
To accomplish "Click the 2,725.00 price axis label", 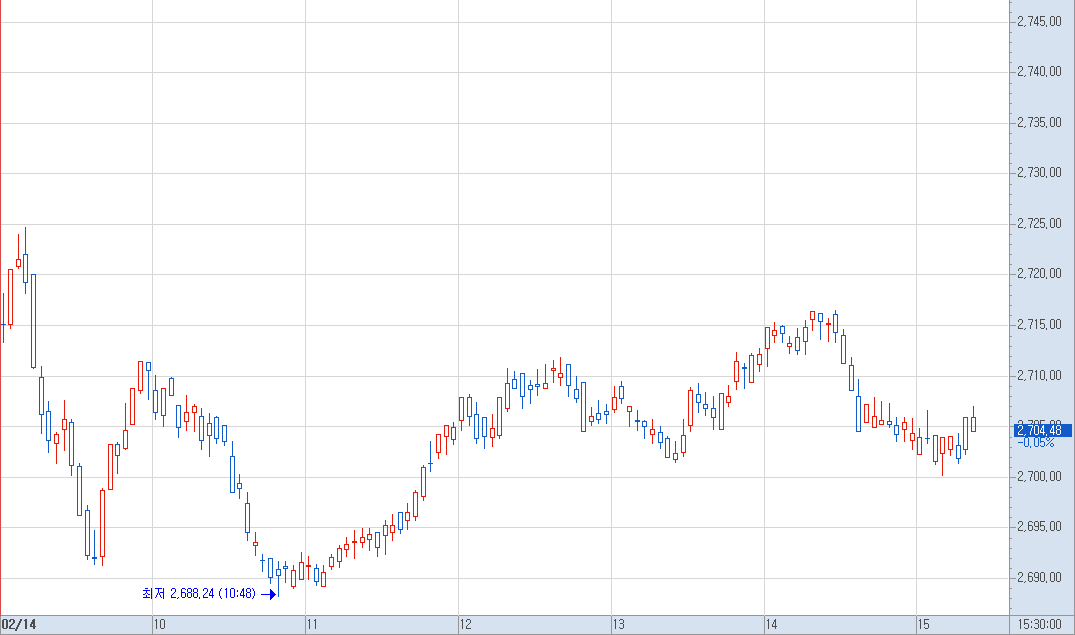I will click(x=1039, y=223).
